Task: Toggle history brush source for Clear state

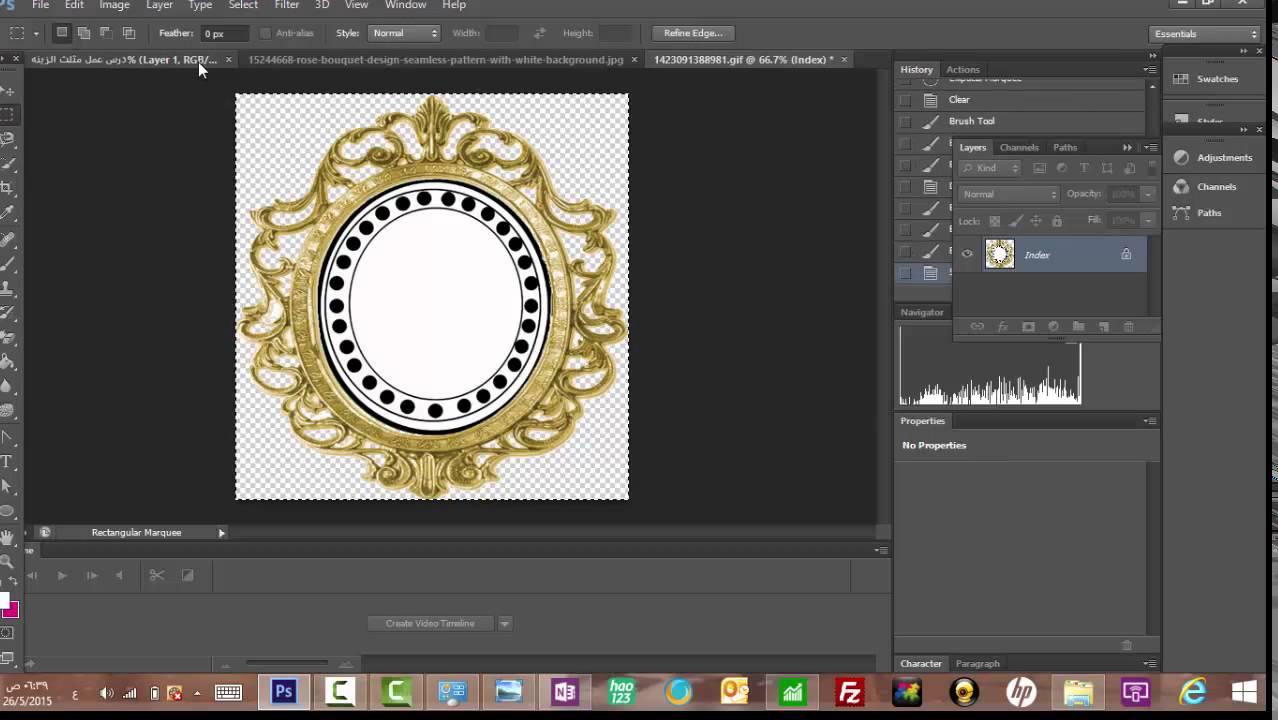Action: coord(905,100)
